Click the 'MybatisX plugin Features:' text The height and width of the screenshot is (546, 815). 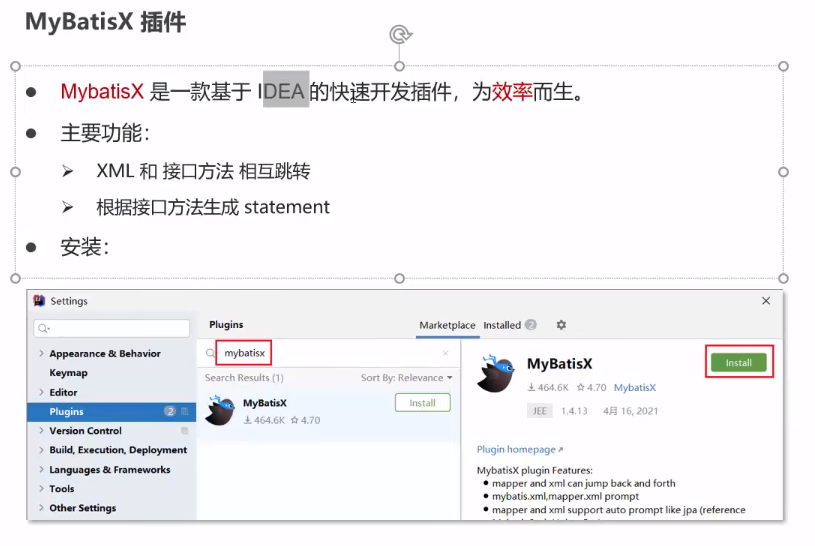534,470
